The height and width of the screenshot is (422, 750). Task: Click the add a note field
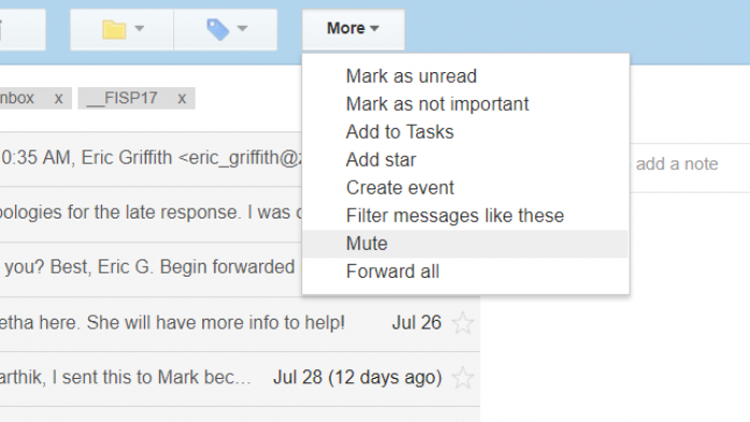(689, 164)
